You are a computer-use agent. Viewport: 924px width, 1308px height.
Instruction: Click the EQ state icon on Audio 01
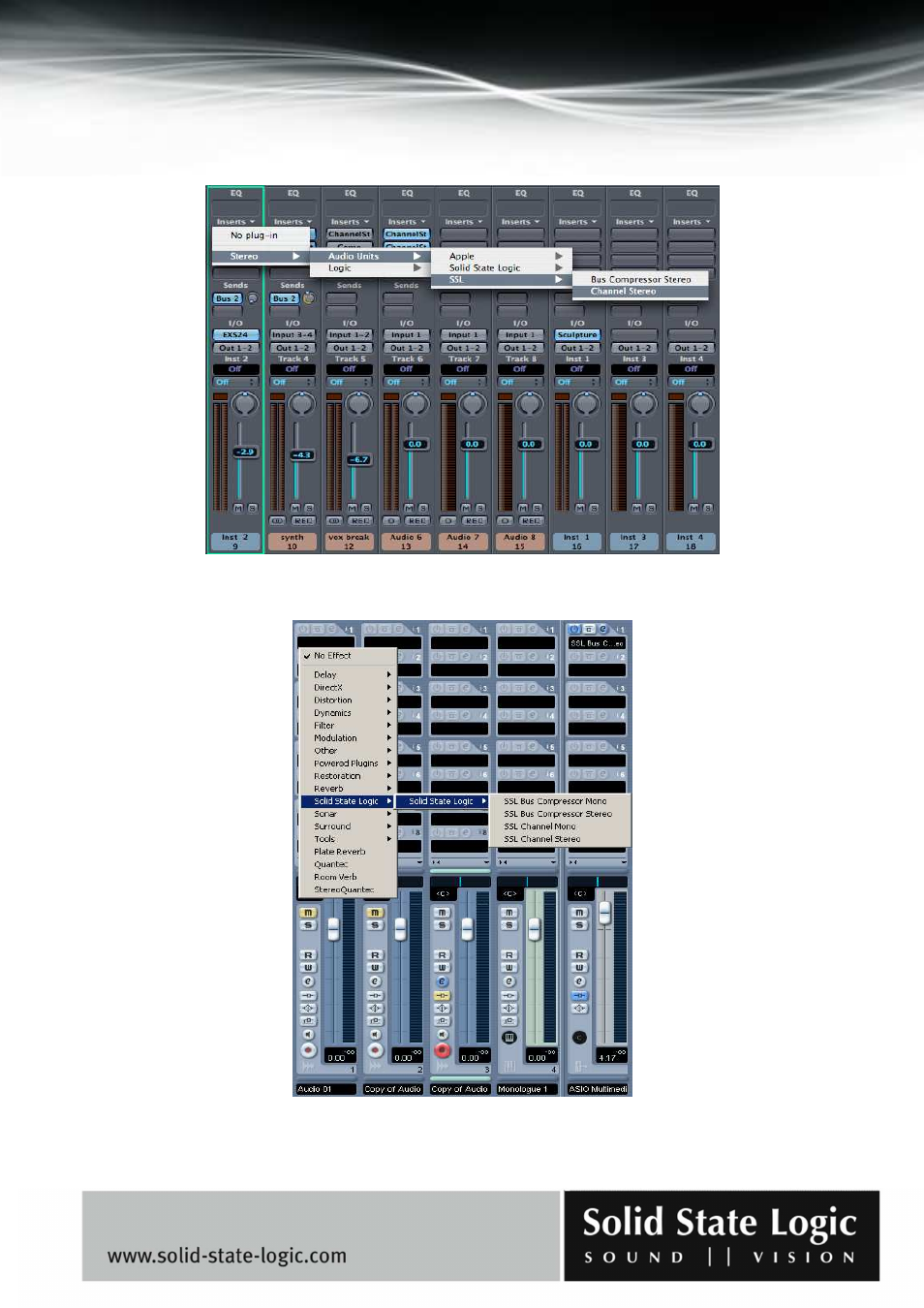pyautogui.click(x=308, y=1009)
